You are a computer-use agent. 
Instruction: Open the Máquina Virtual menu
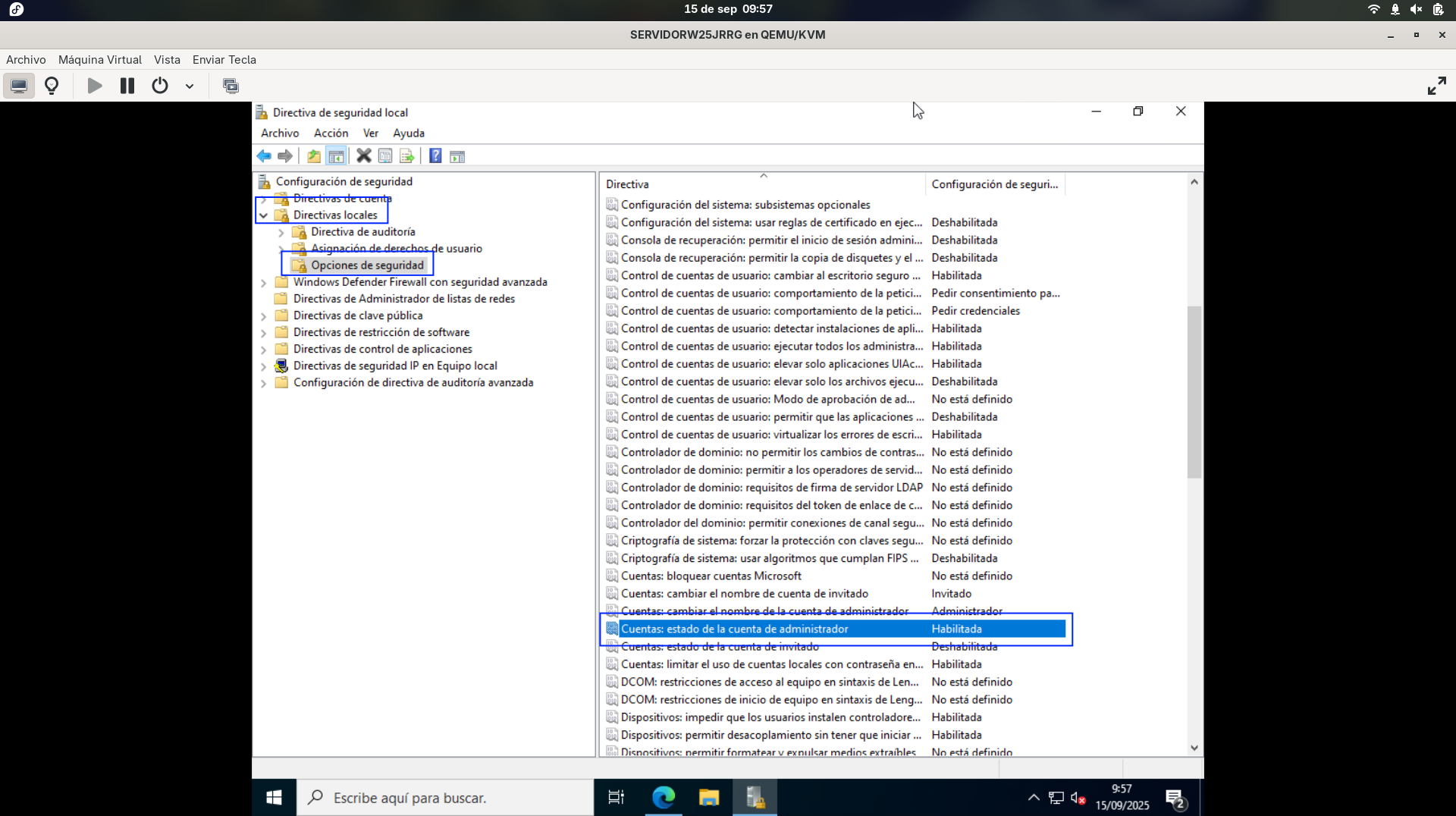coord(100,59)
